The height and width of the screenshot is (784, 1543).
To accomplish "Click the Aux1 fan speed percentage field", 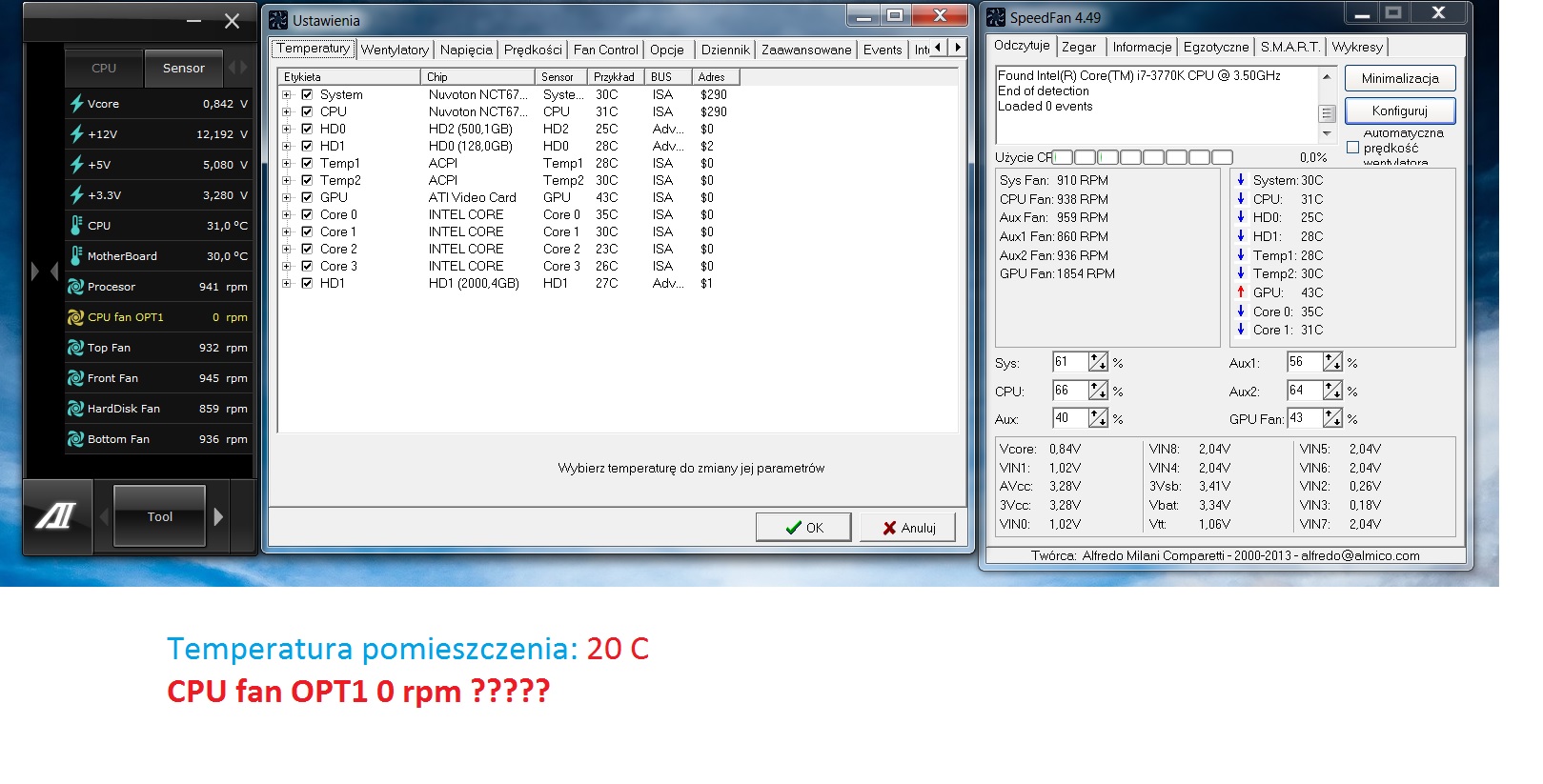I will tap(1305, 362).
